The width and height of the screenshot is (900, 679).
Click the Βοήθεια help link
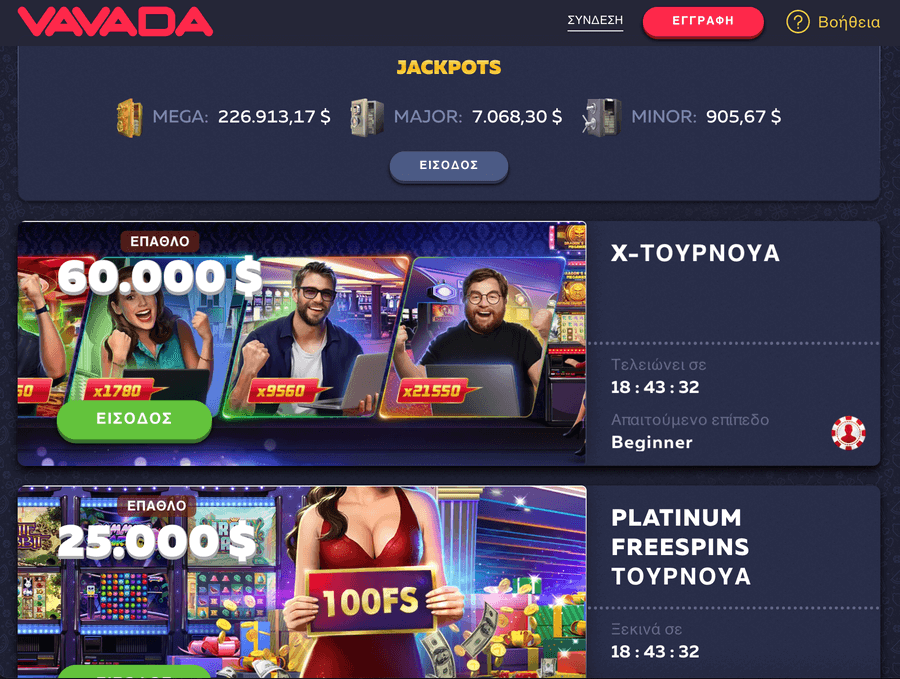pyautogui.click(x=848, y=22)
